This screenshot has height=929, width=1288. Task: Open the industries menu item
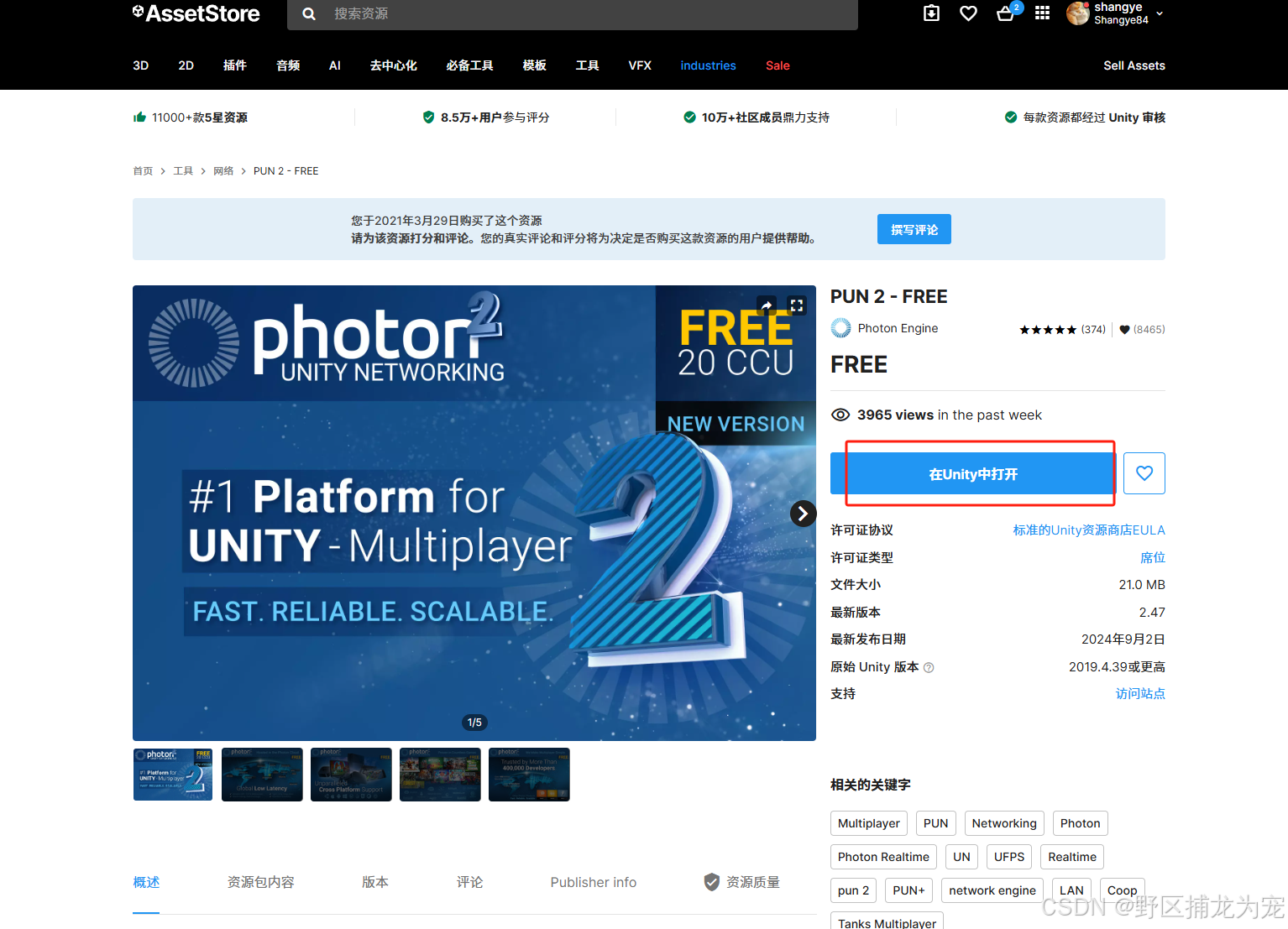coord(708,65)
